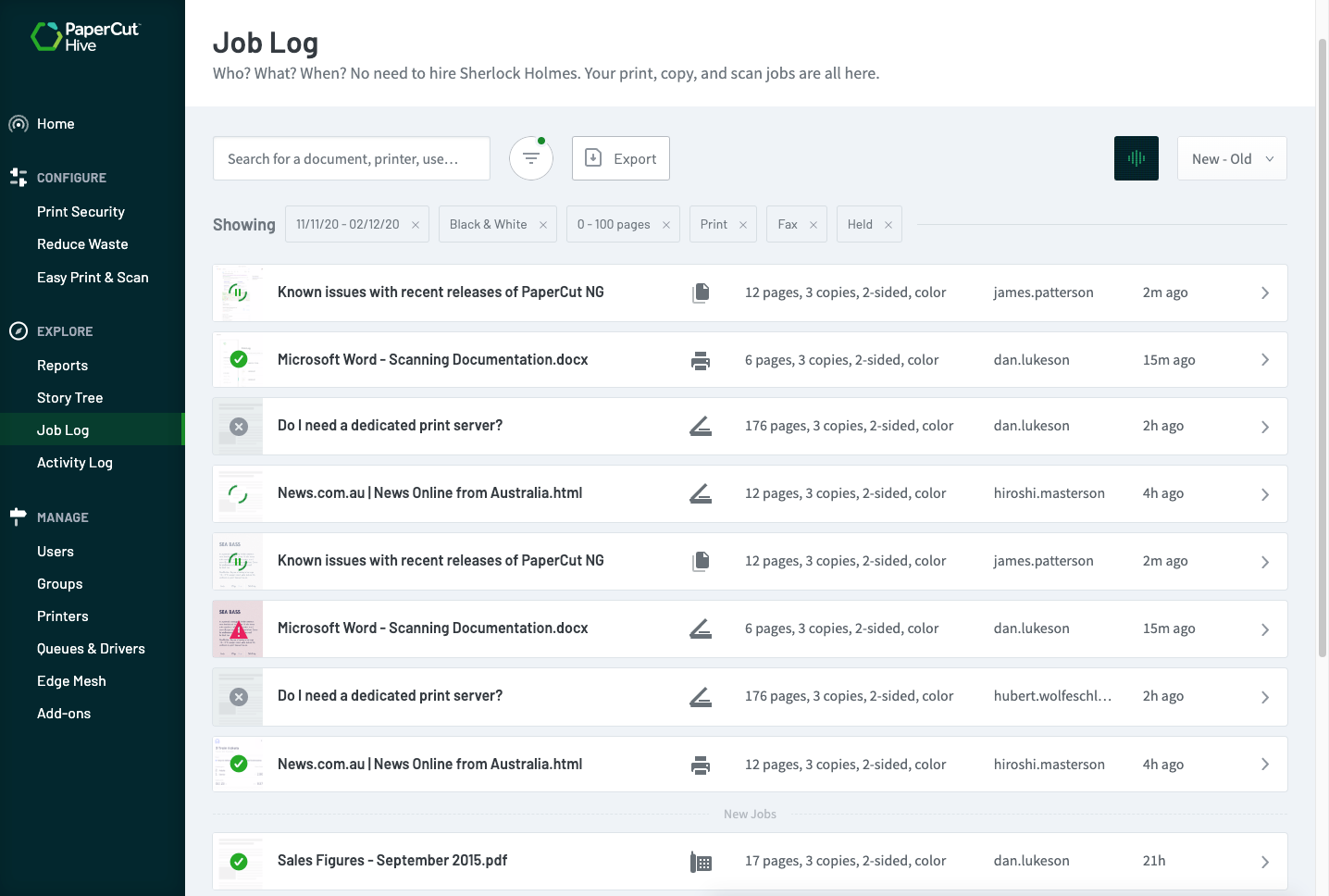
Task: Click the red warning thumbnail icon
Action: tap(238, 629)
